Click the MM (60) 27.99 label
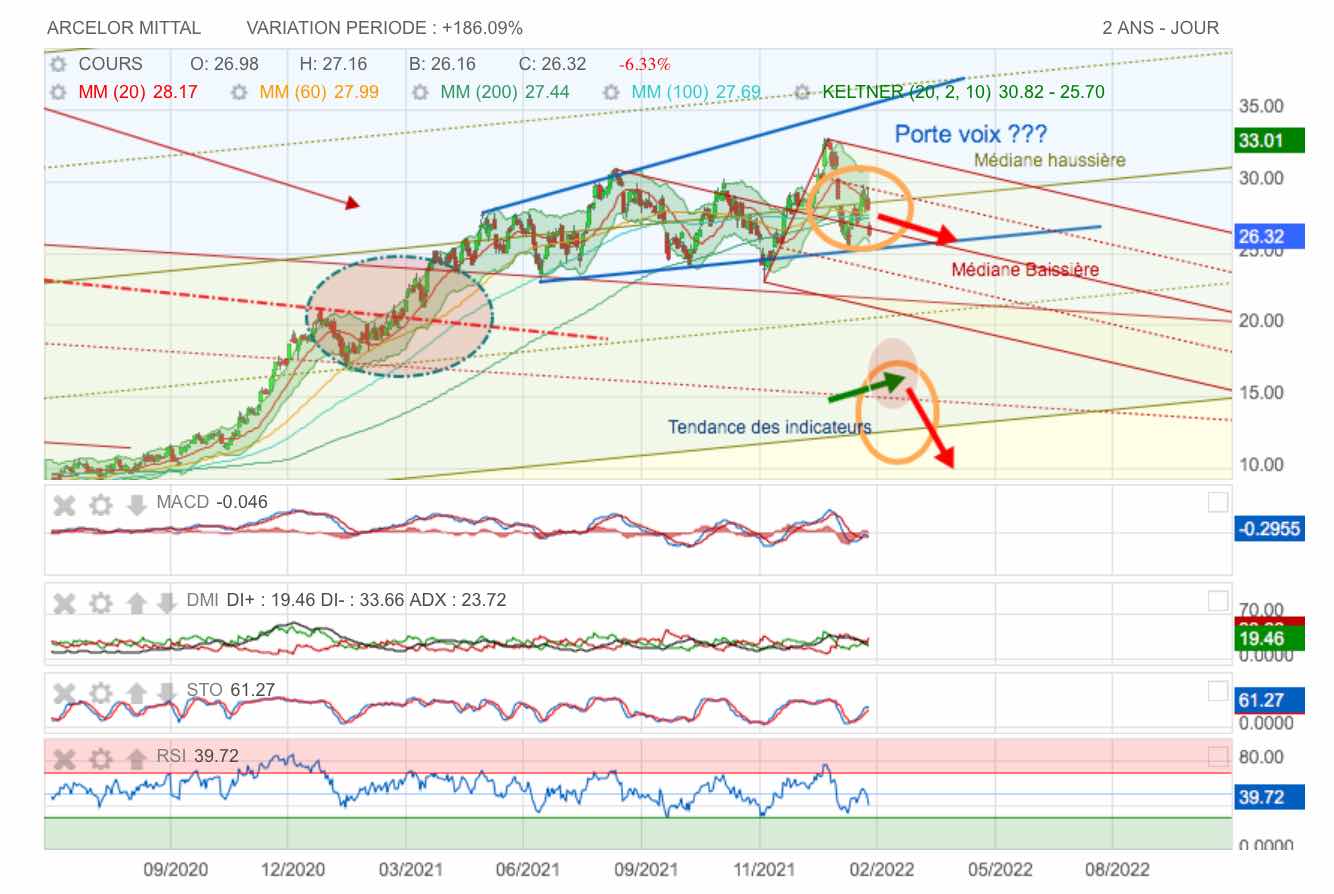 click(318, 92)
